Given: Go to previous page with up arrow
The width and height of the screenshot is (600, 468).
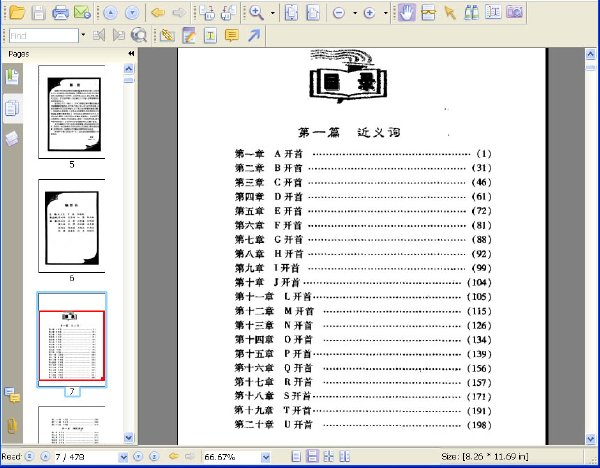Looking at the screenshot, I should point(110,13).
